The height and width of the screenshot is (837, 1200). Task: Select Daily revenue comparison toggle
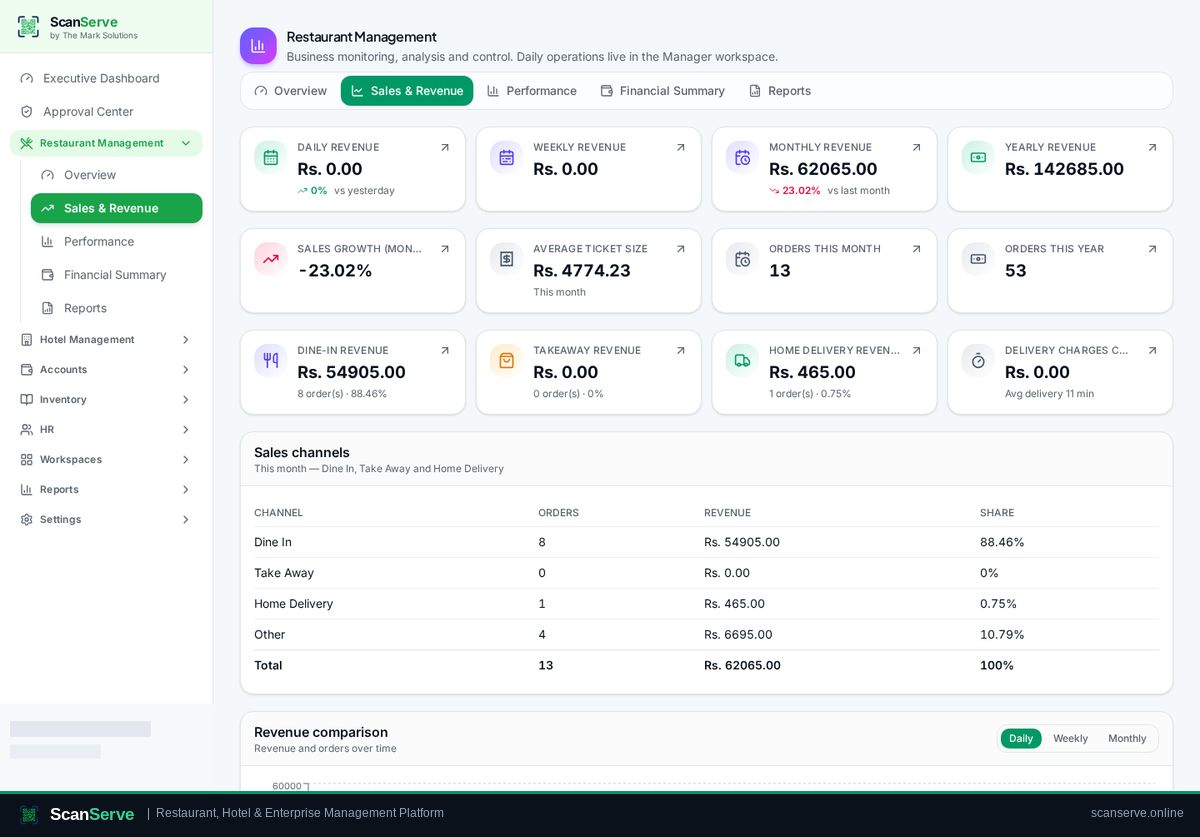point(1021,738)
